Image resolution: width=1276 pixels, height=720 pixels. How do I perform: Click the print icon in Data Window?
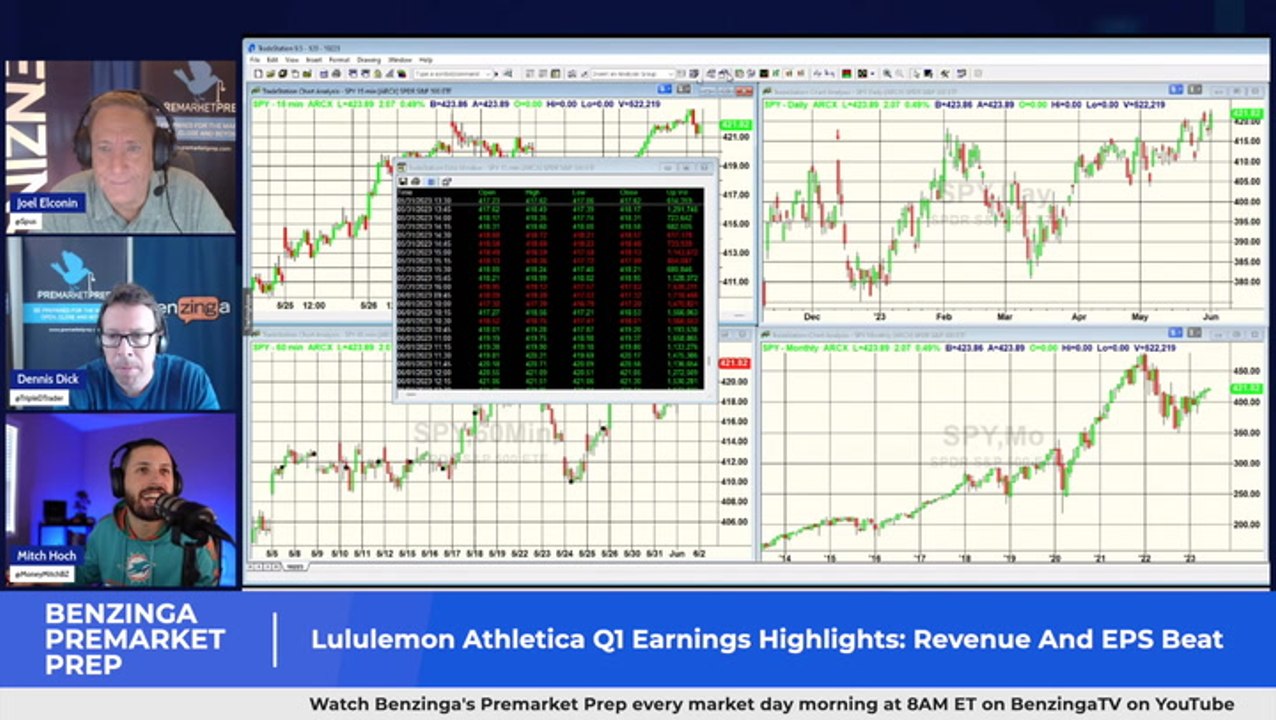pos(415,181)
